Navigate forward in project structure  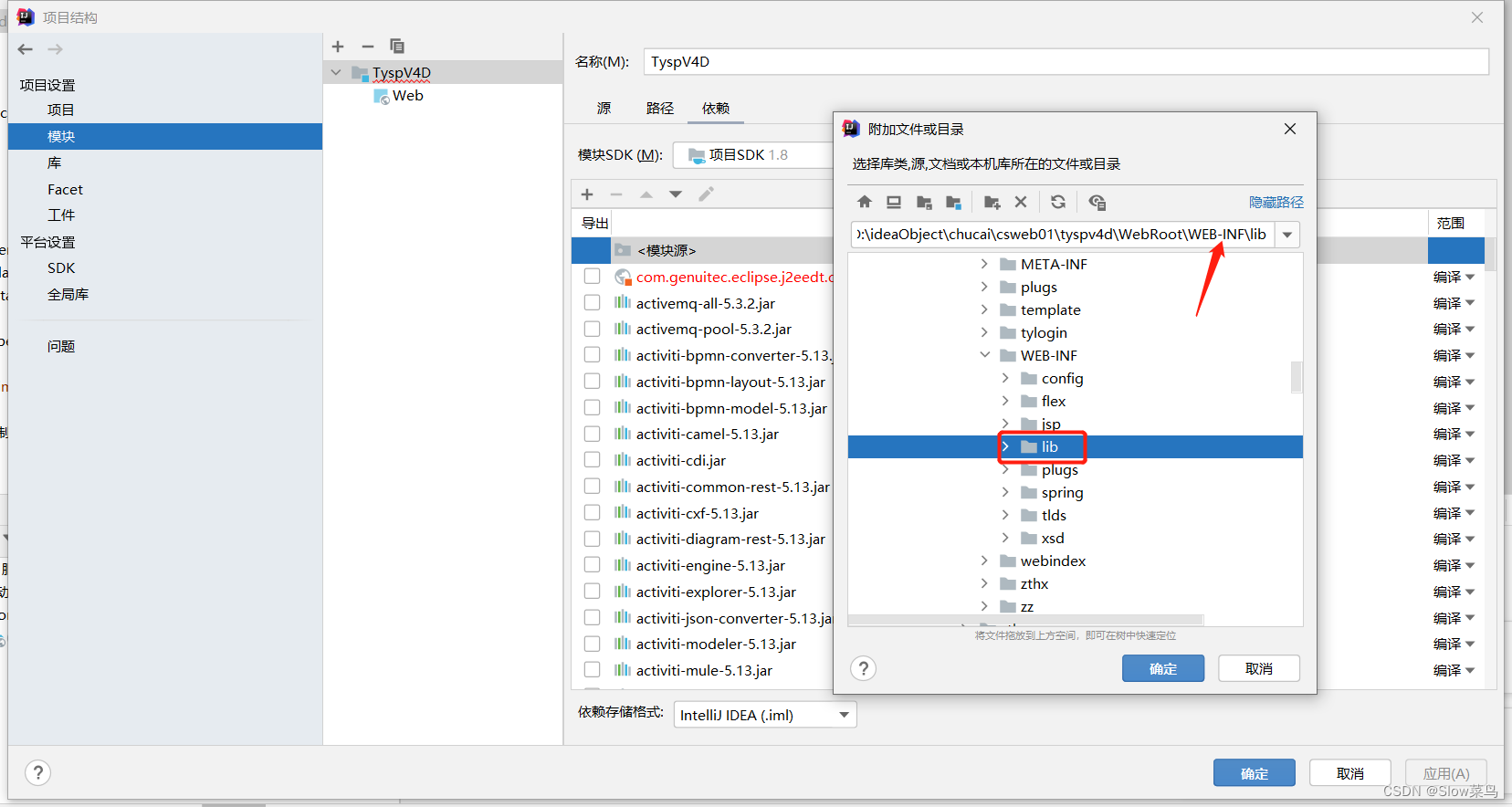tap(56, 49)
